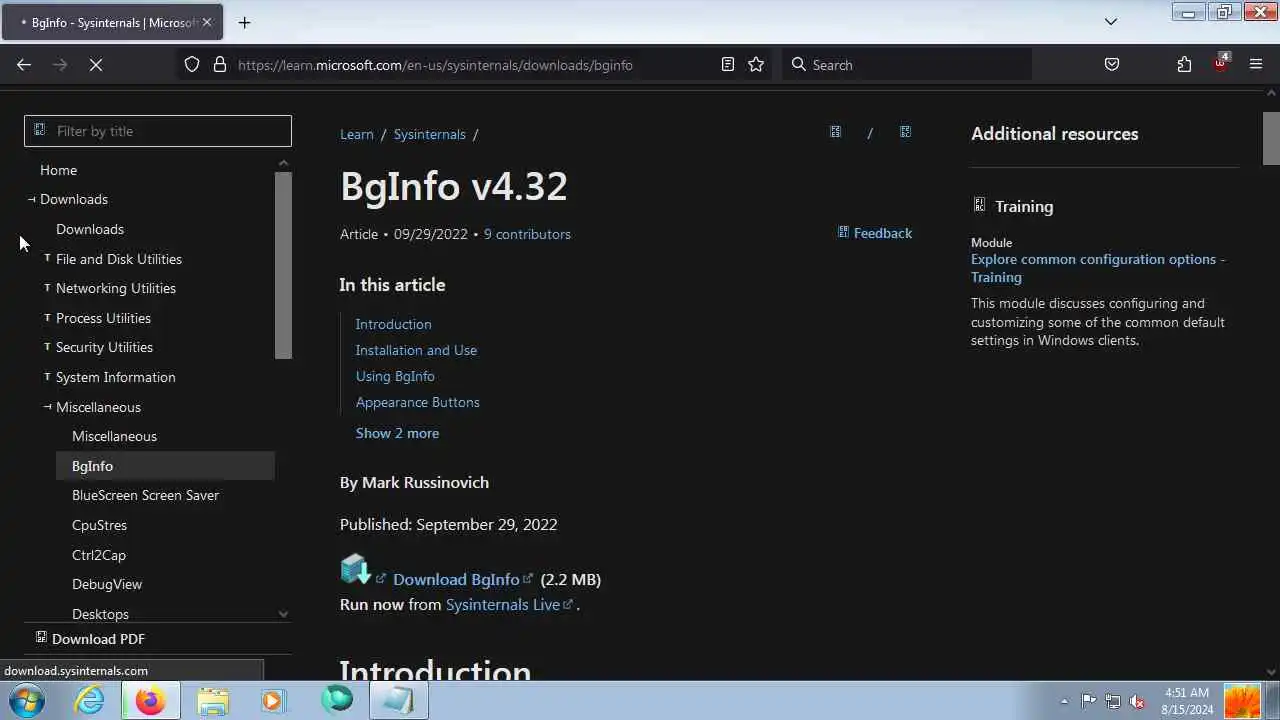Screen dimensions: 1280x720
Task: Open Home in the sidebar
Action: 58,170
